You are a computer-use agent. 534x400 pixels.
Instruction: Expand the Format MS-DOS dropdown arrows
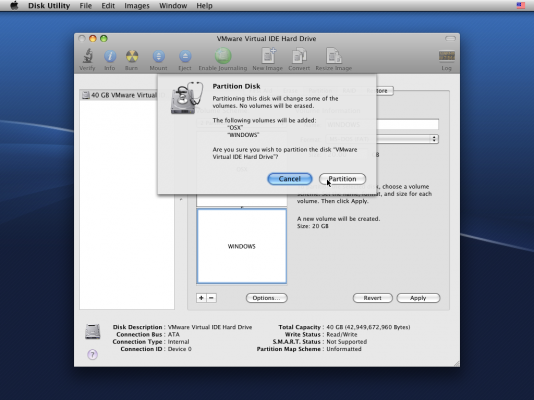434,139
